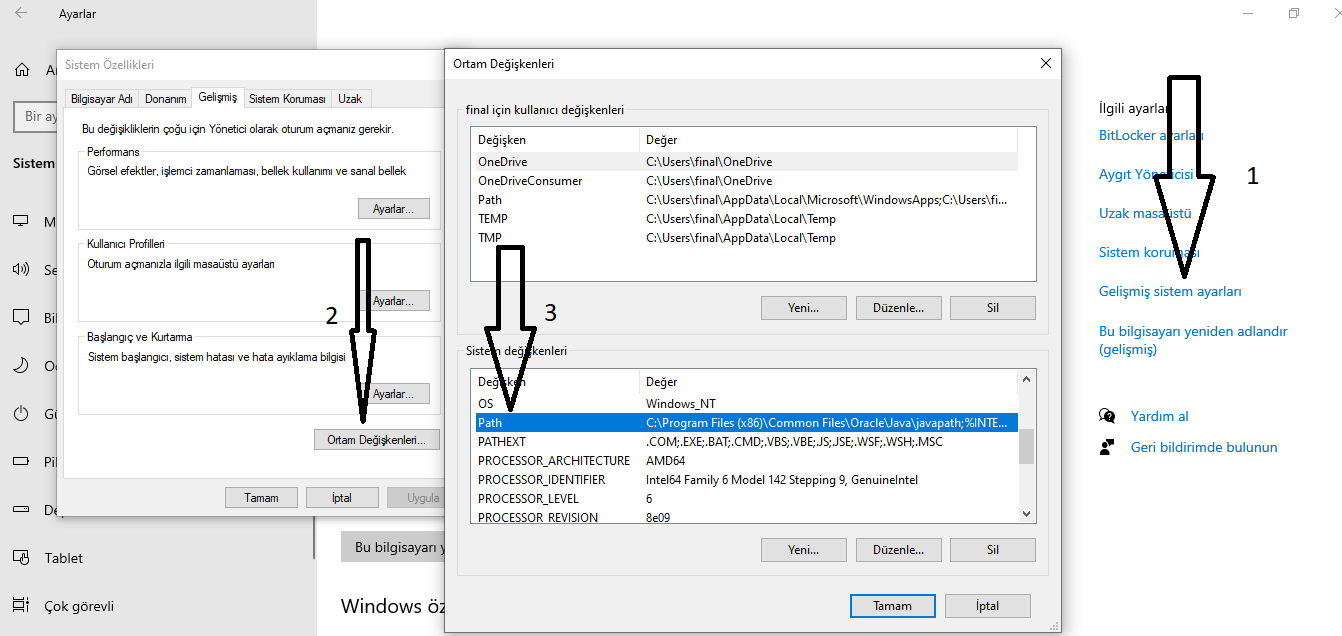Click İptal in Sistem Özellikleri window
Screen dimensions: 1342x636
[x=341, y=497]
